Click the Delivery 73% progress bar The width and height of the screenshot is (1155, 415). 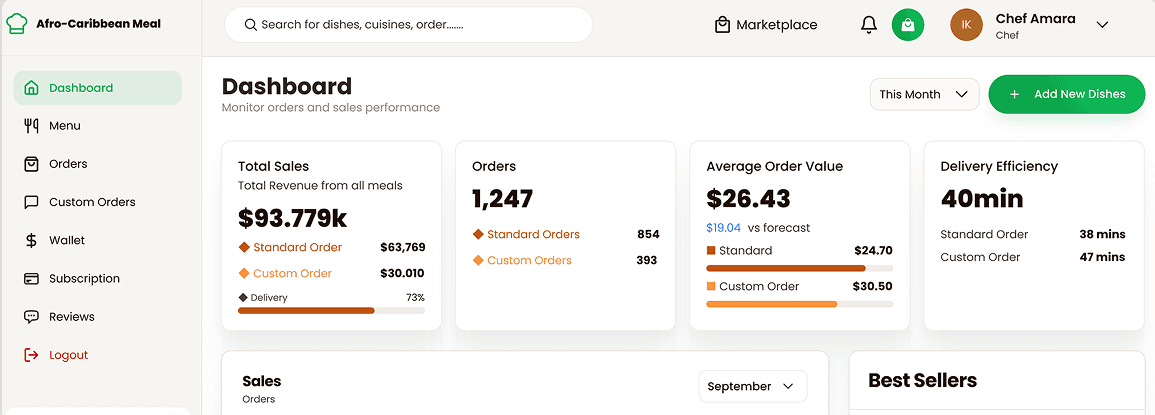[x=331, y=311]
